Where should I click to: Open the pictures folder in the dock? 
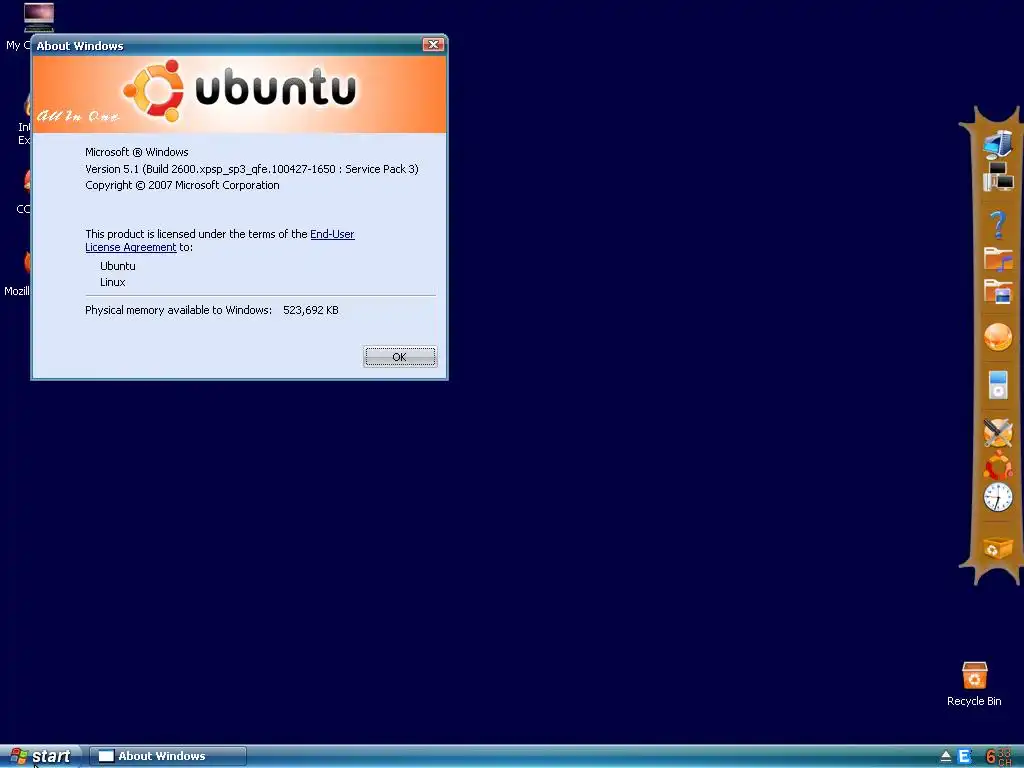[x=998, y=291]
